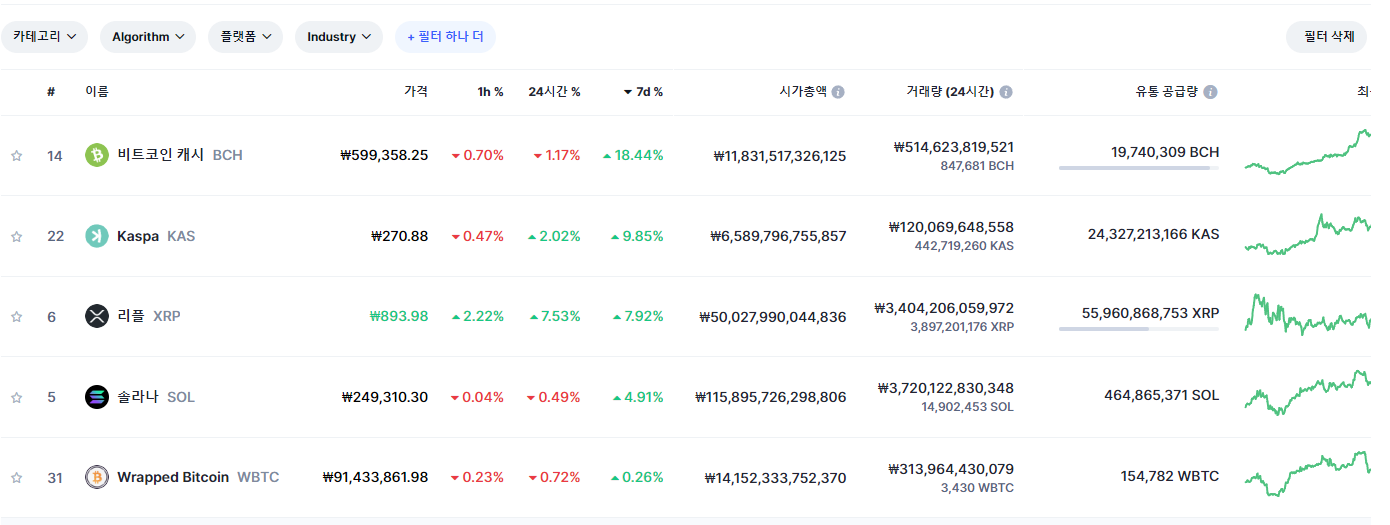Screen dimensions: 1390x525
Task: Click XRP price ₩893.98
Action: click(399, 316)
